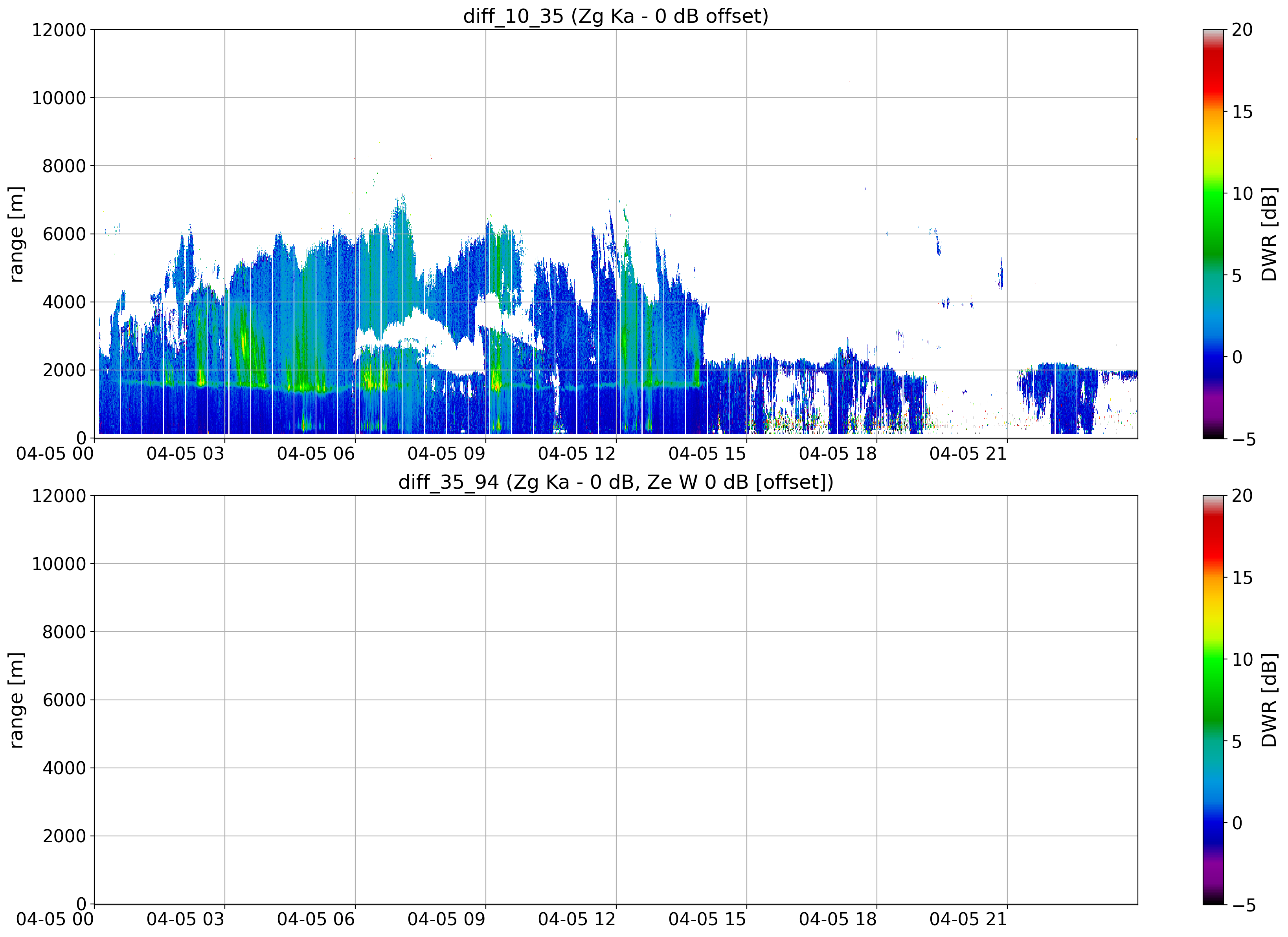
Task: Click the 12000 range tick on diff_10_35 plot
Action: [59, 29]
